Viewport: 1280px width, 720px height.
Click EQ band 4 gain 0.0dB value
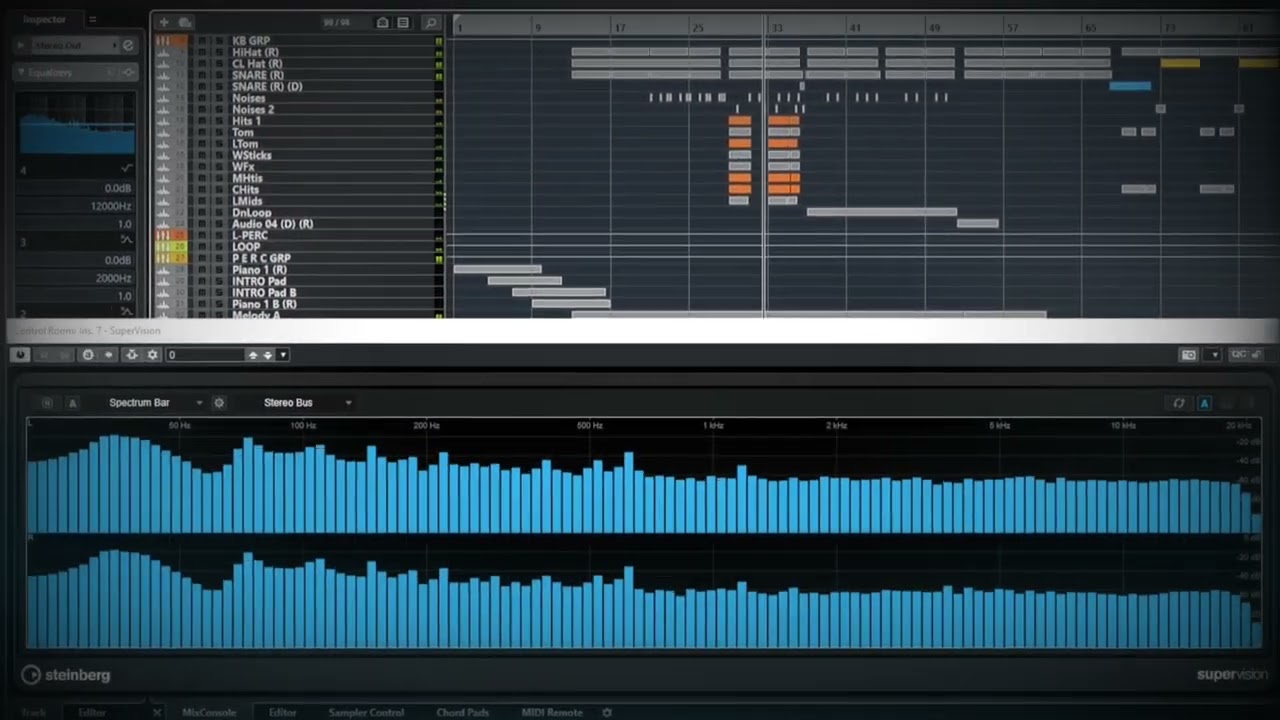[x=118, y=188]
